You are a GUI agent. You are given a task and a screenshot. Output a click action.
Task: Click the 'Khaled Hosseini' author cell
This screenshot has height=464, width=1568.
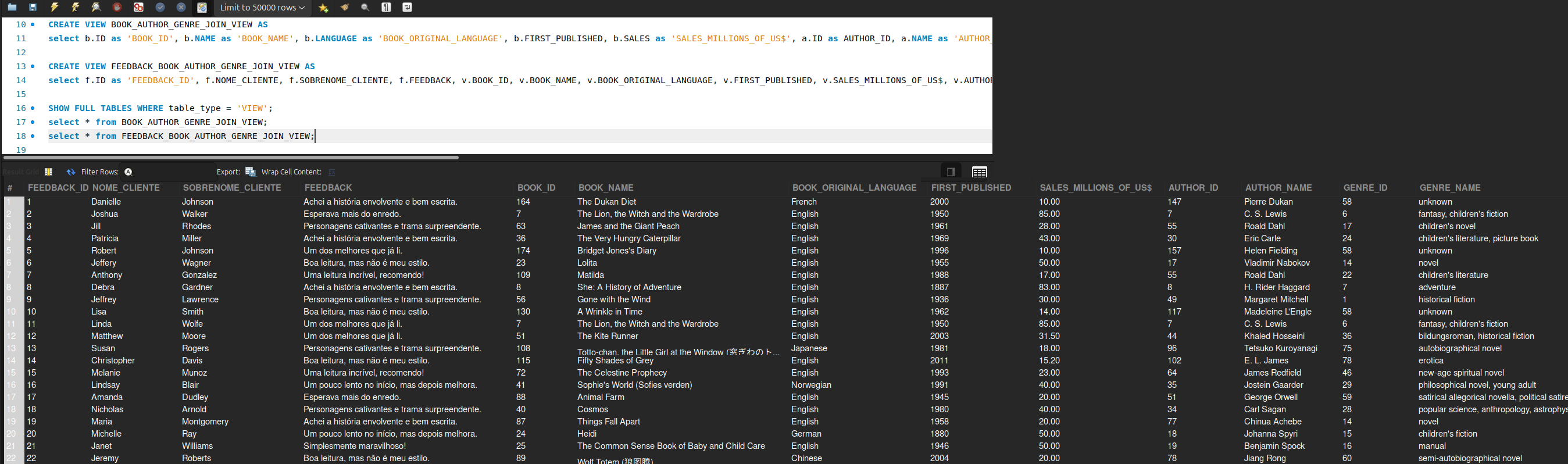[1274, 336]
